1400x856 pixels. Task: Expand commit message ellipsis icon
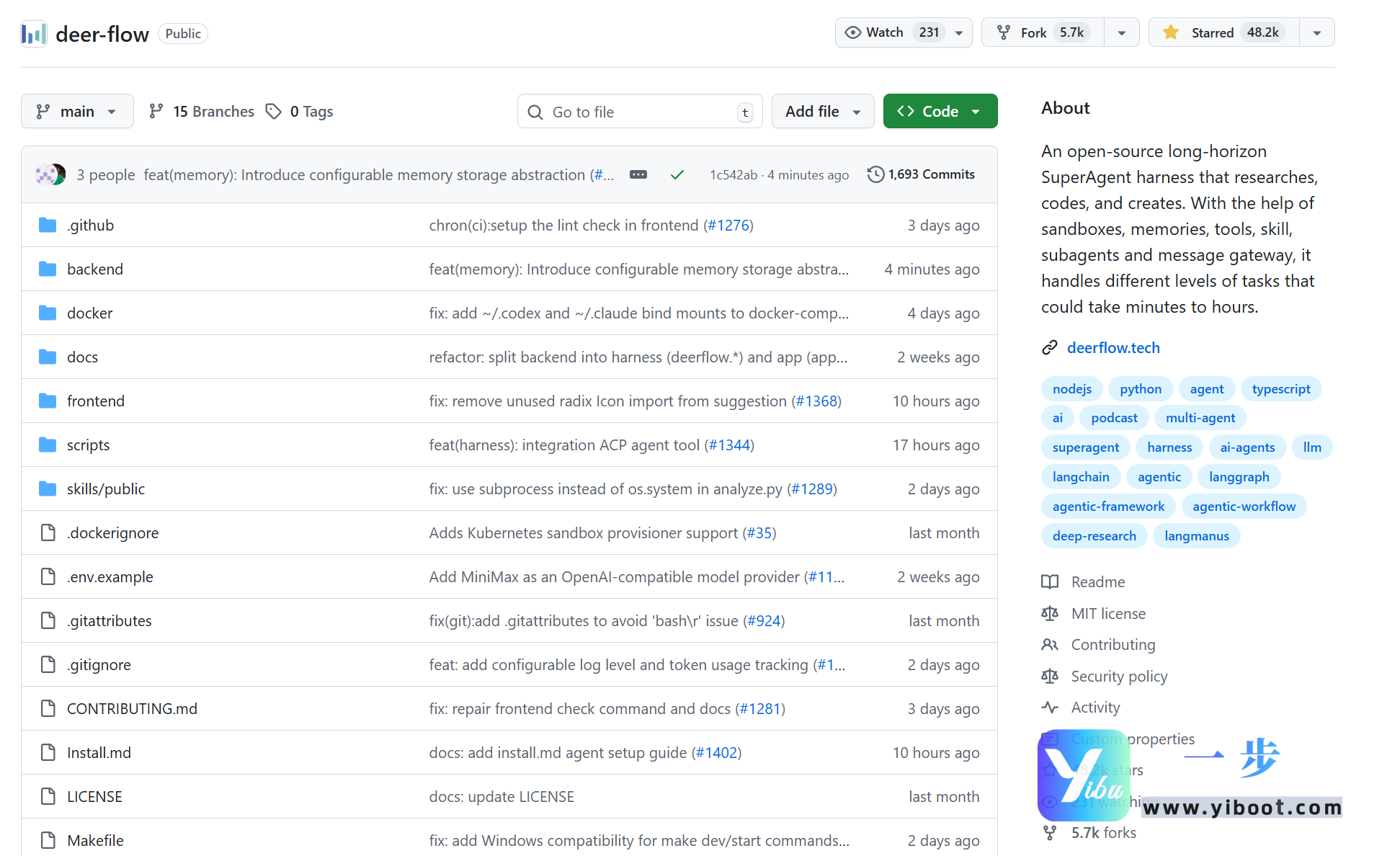638,175
